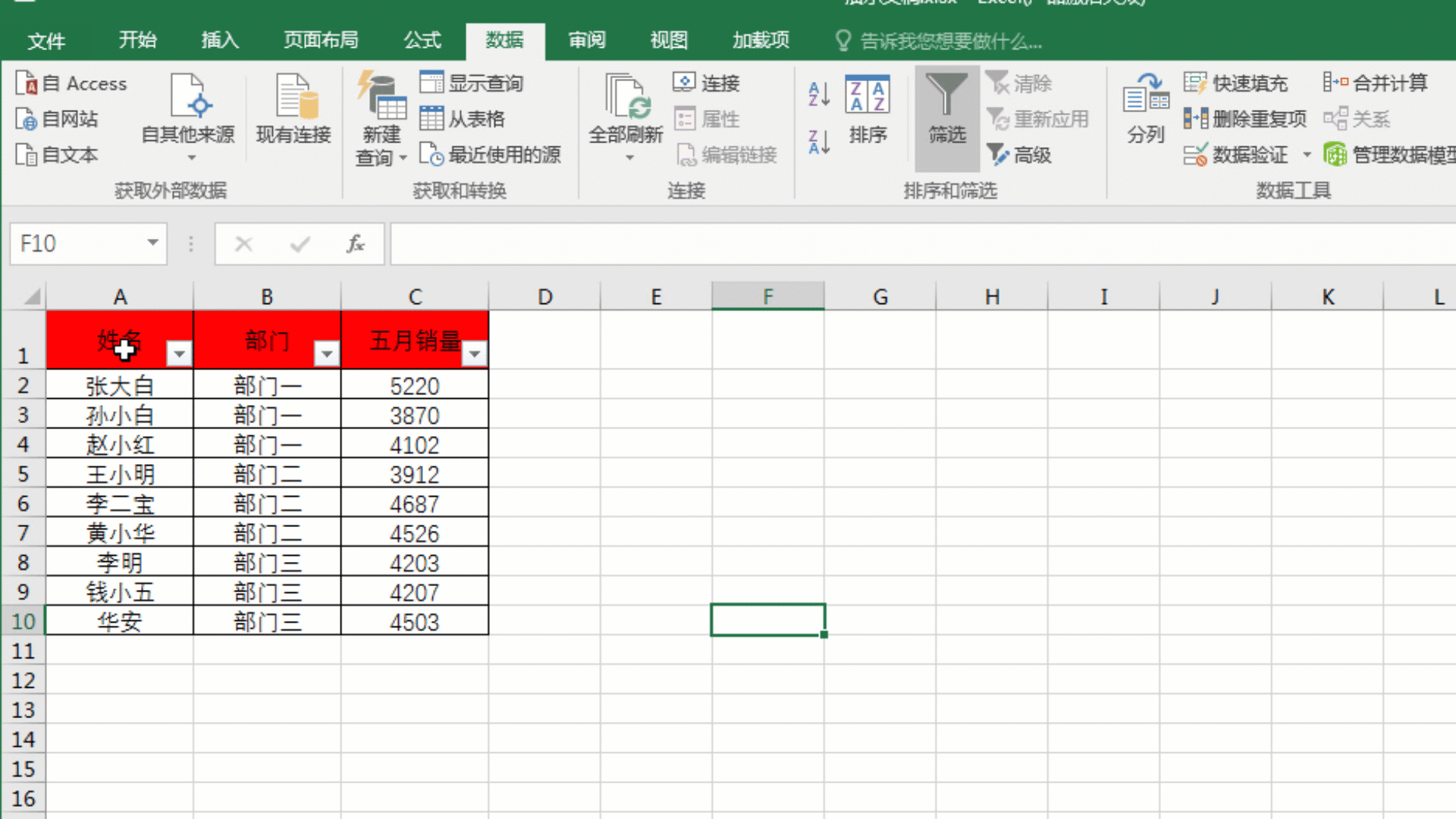This screenshot has height=819, width=1456.
Task: Switch to the 开始 Home tab
Action: (137, 40)
